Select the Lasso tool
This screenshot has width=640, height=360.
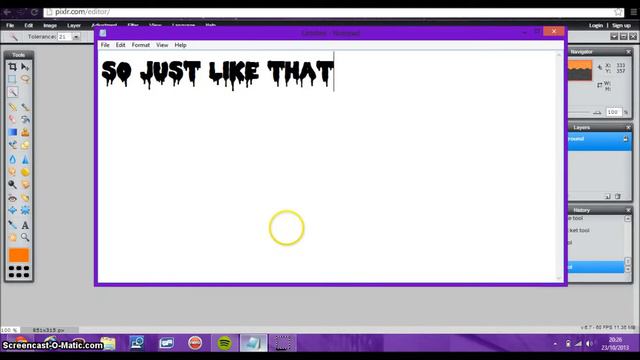pos(25,79)
